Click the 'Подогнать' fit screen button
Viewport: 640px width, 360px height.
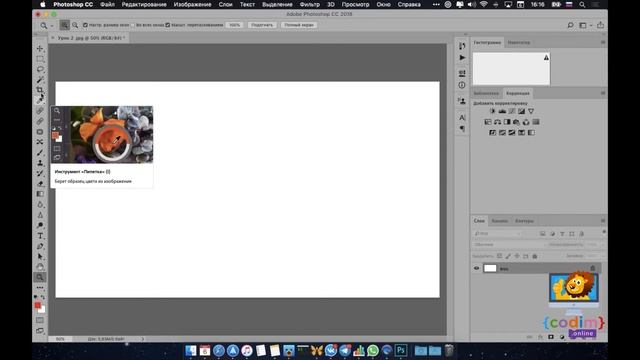[262, 25]
